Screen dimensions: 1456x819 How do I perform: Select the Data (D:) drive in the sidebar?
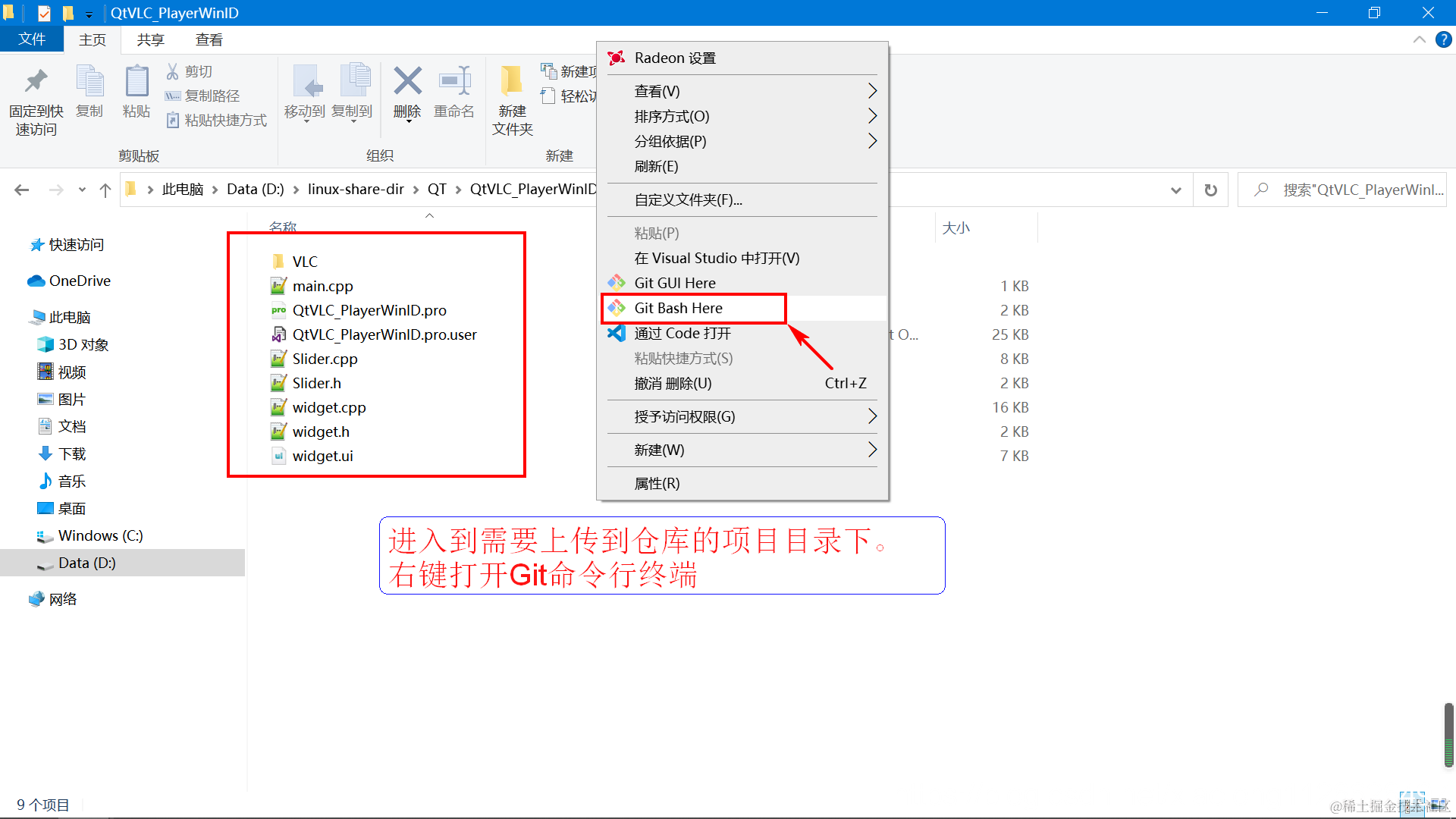point(86,563)
